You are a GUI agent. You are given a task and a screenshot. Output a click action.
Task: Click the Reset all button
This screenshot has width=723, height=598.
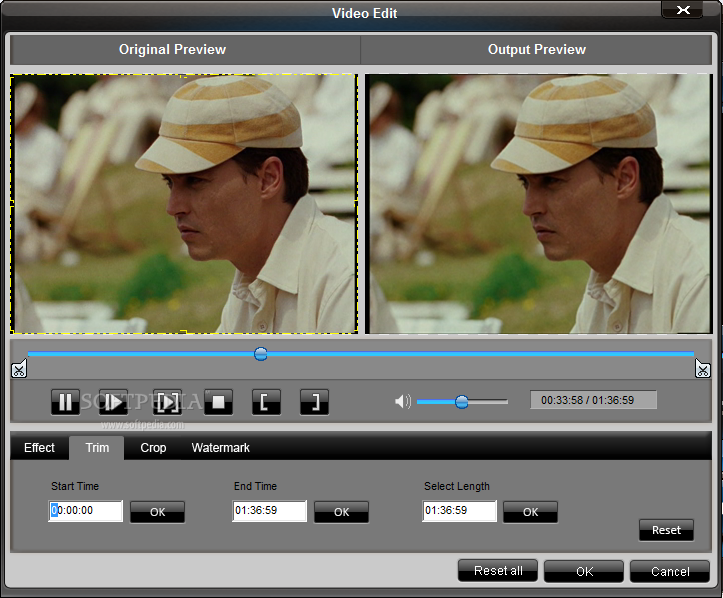click(x=498, y=571)
